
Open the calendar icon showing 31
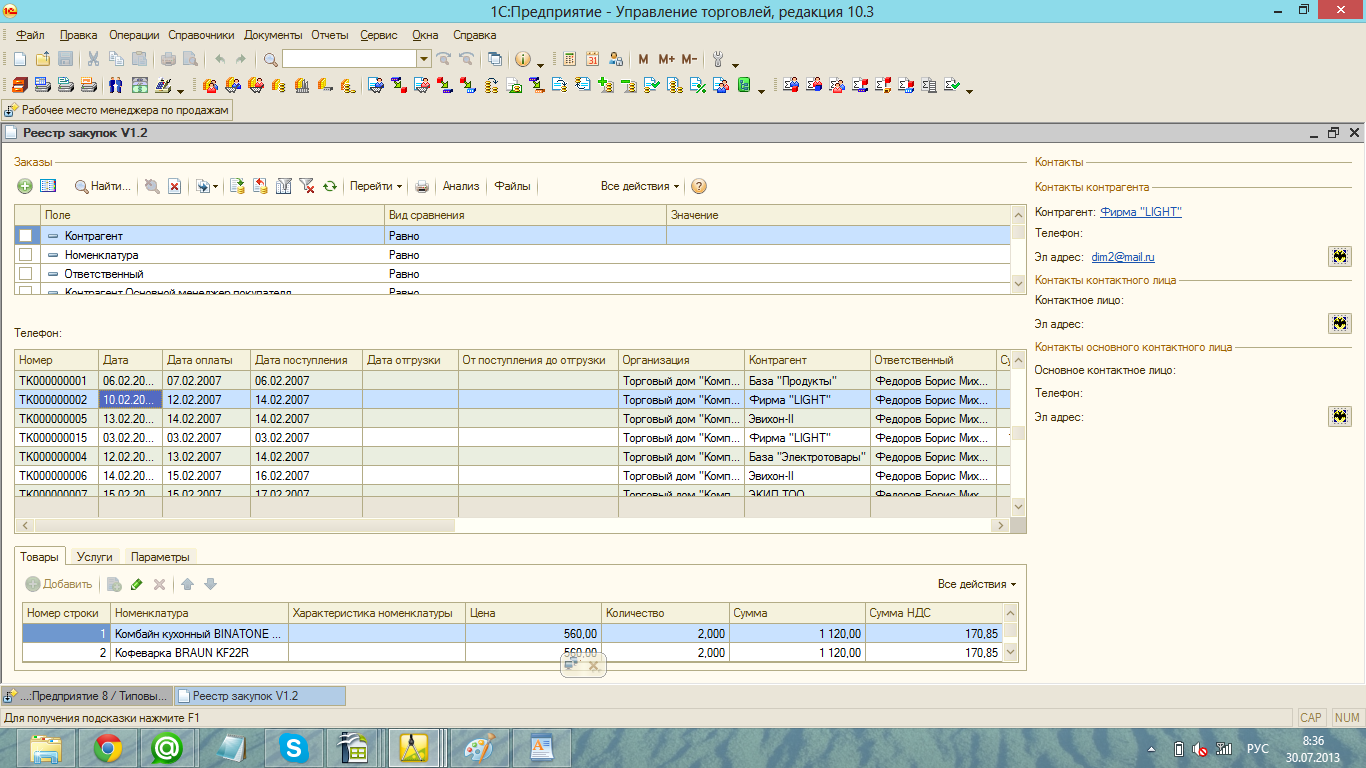pos(593,59)
